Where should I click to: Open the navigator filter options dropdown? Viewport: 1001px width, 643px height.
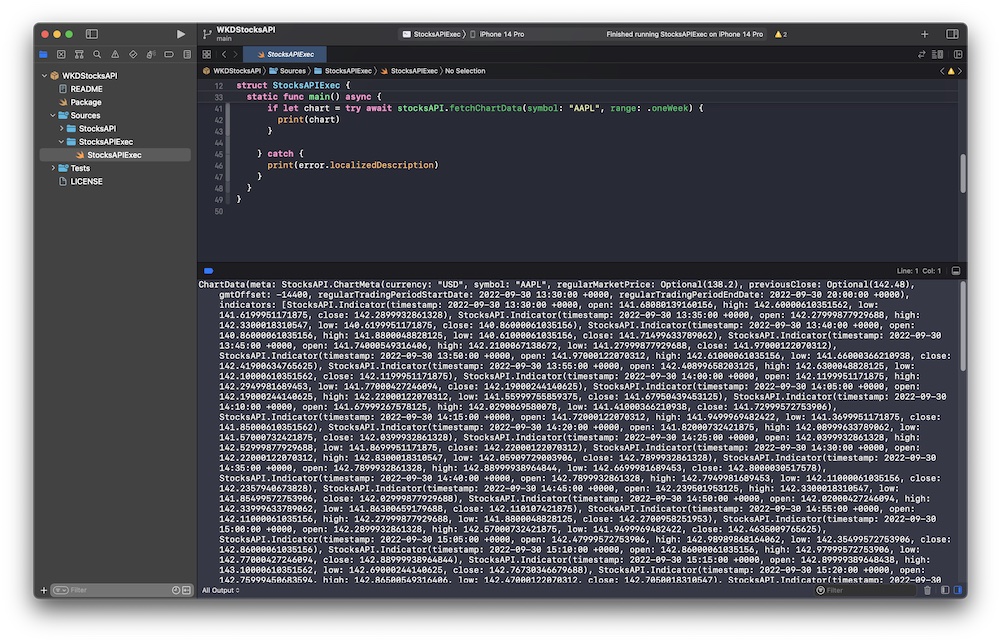[61, 591]
